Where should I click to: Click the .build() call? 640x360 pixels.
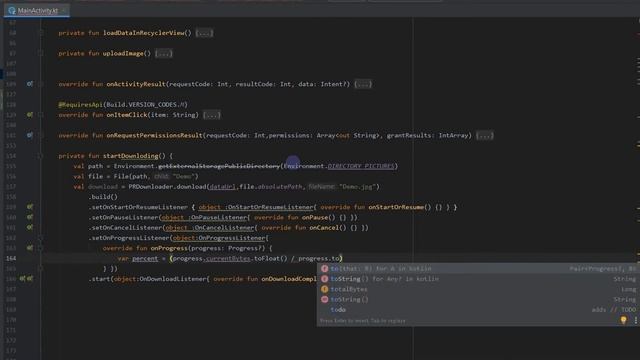[x=103, y=197]
